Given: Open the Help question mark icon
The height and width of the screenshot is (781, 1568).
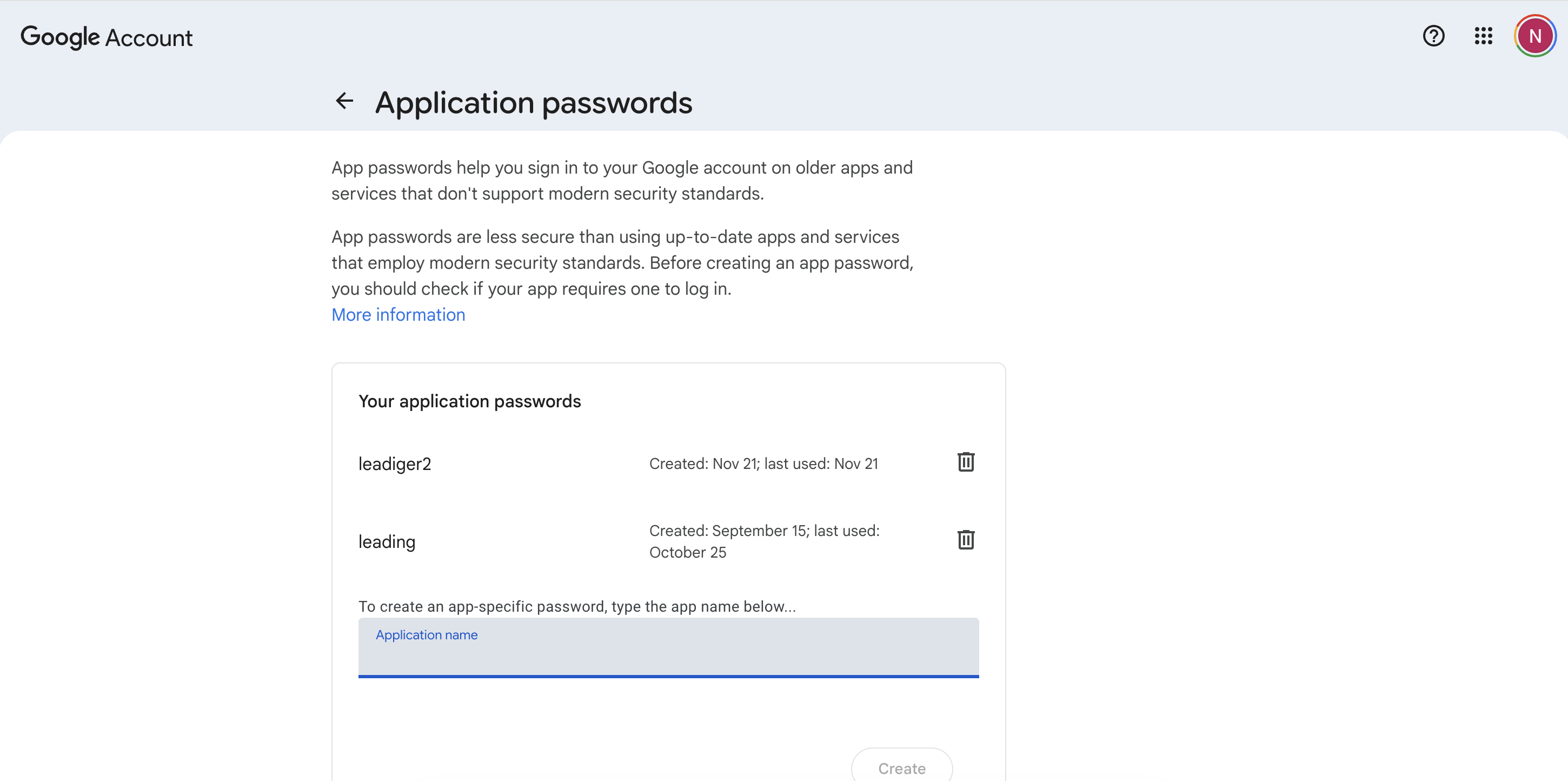Looking at the screenshot, I should 1433,37.
